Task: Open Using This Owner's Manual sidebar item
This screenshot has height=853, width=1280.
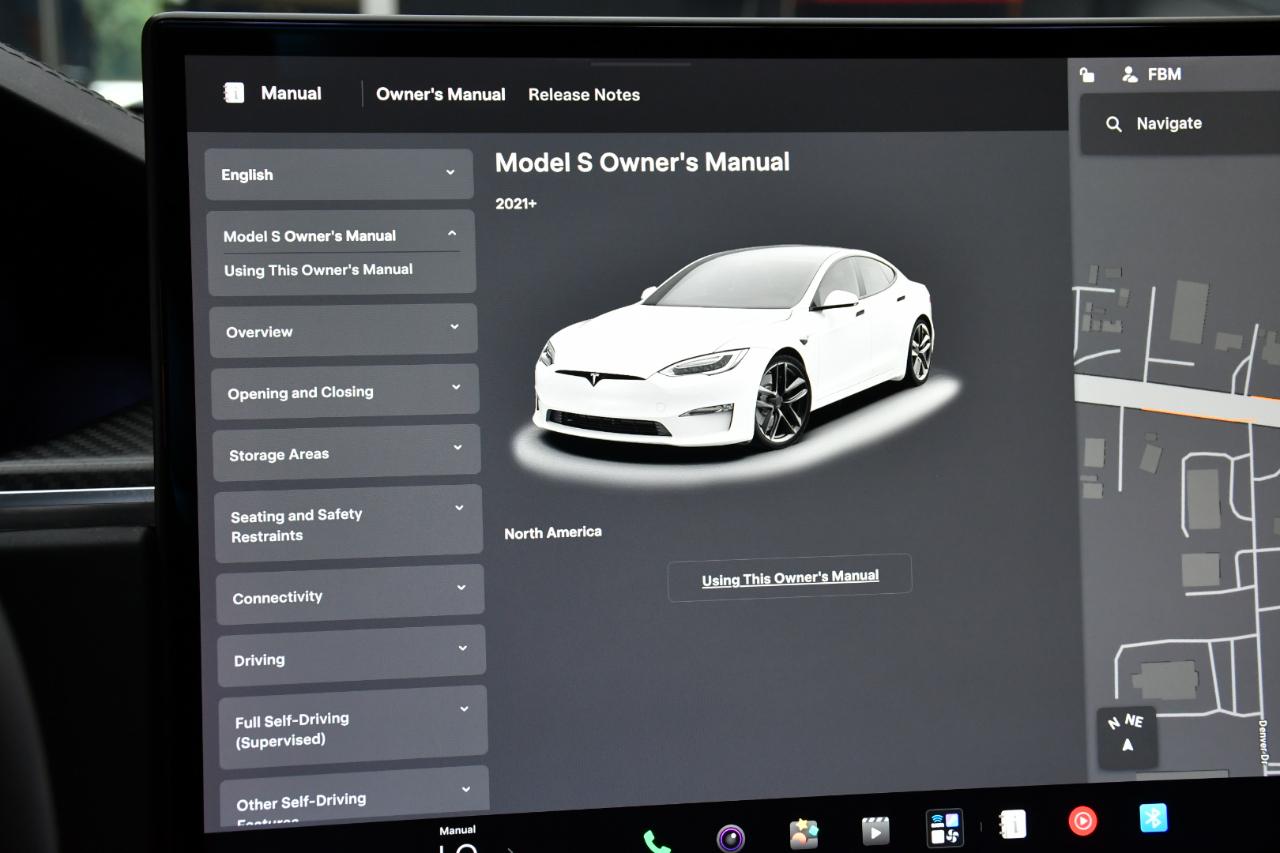Action: 318,270
